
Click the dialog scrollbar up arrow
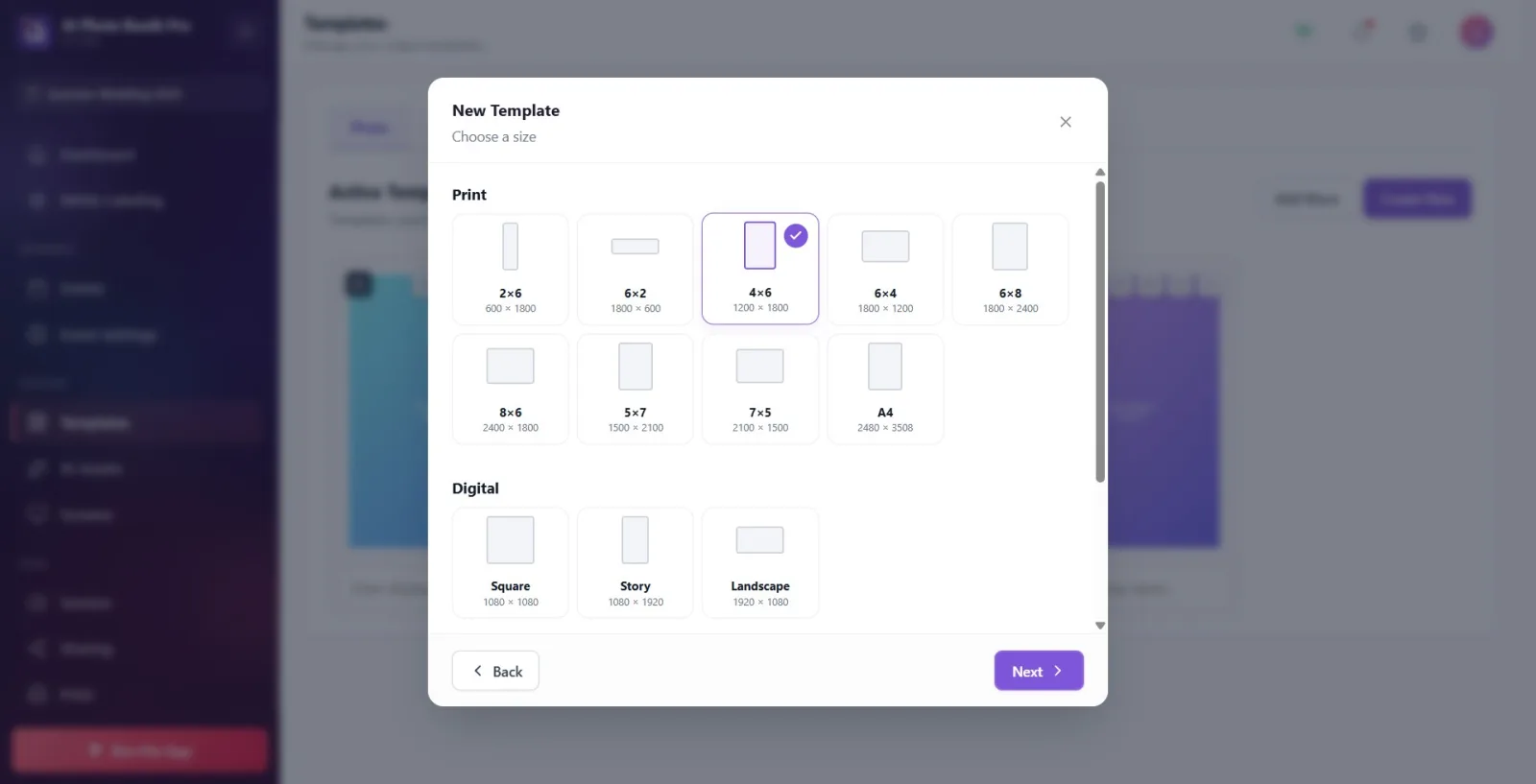[1100, 173]
